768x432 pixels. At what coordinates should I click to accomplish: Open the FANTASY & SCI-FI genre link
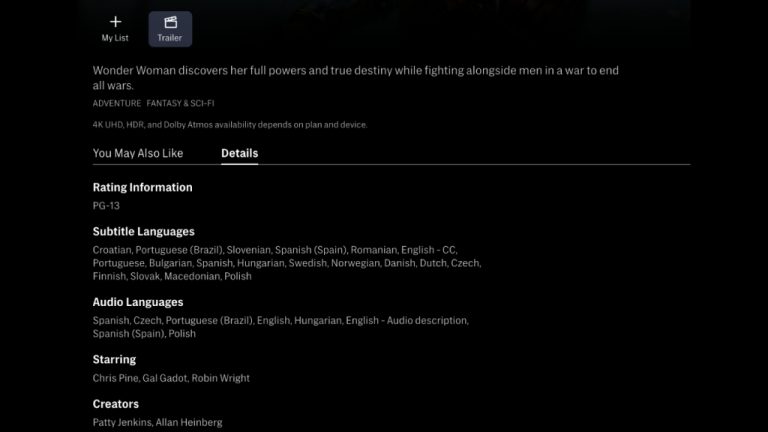(x=180, y=103)
